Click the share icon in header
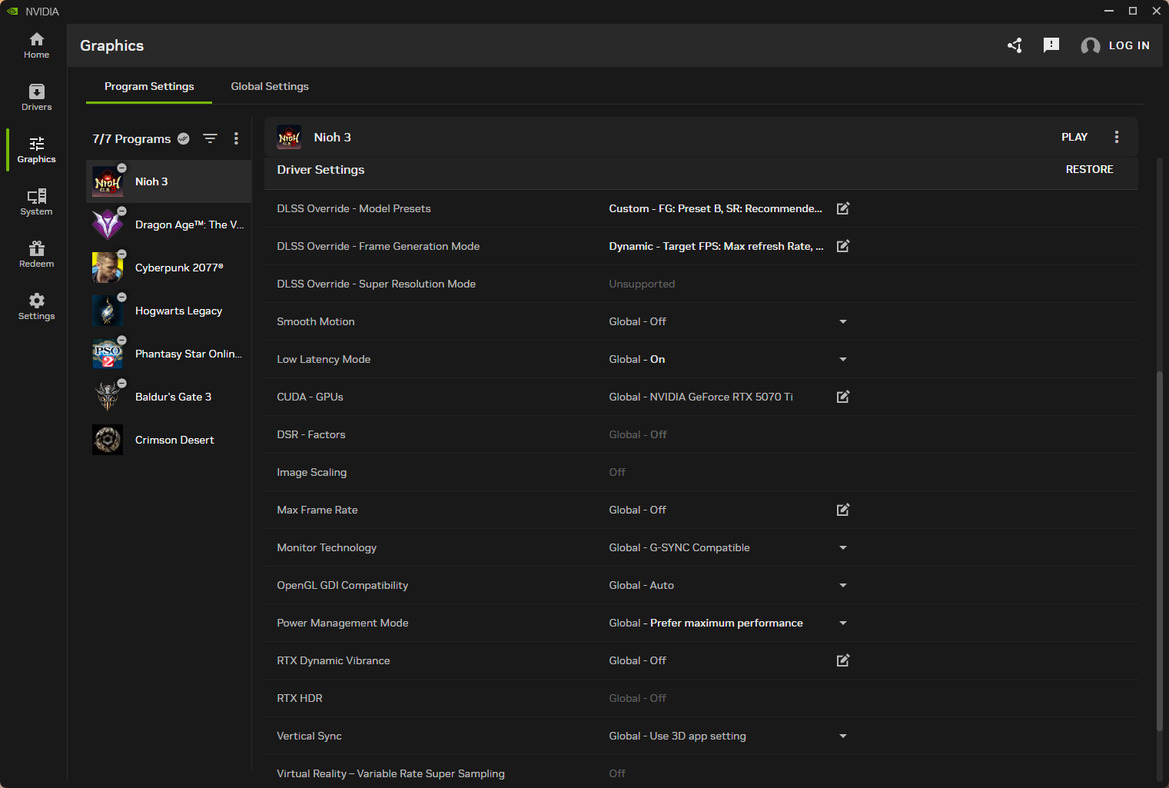This screenshot has width=1169, height=788. [x=1014, y=45]
